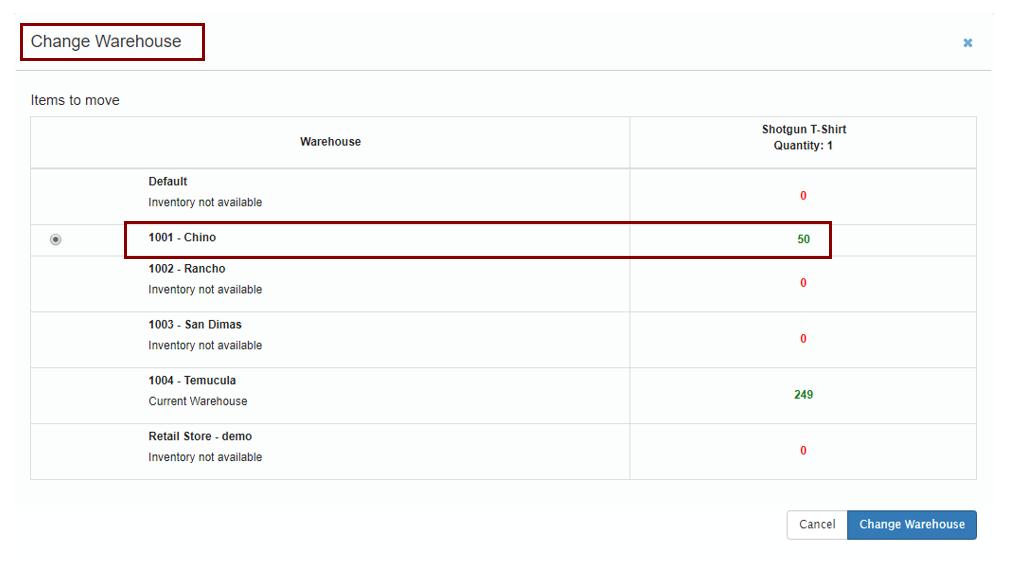Click the Warehouse column header
1027x566 pixels.
click(x=330, y=142)
